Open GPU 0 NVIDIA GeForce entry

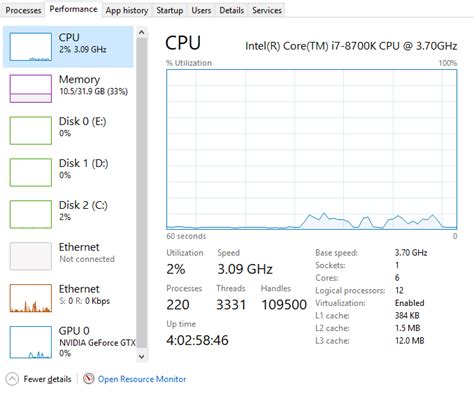click(68, 341)
